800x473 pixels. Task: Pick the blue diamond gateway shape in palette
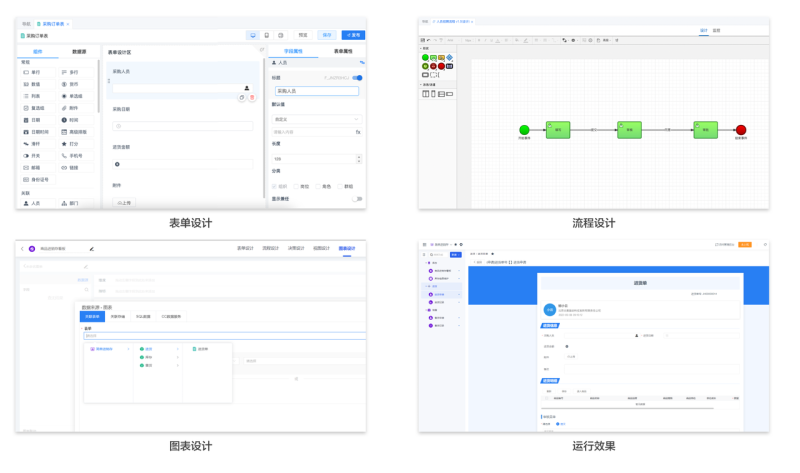coord(449,58)
